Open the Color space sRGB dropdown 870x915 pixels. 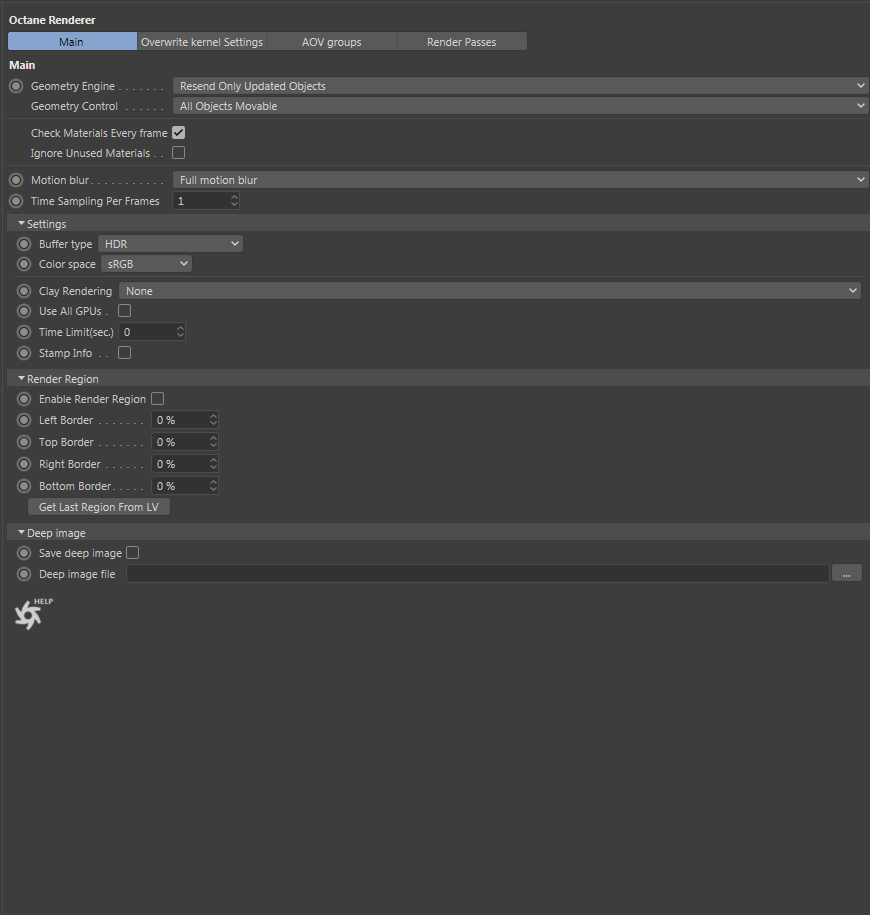(x=146, y=264)
